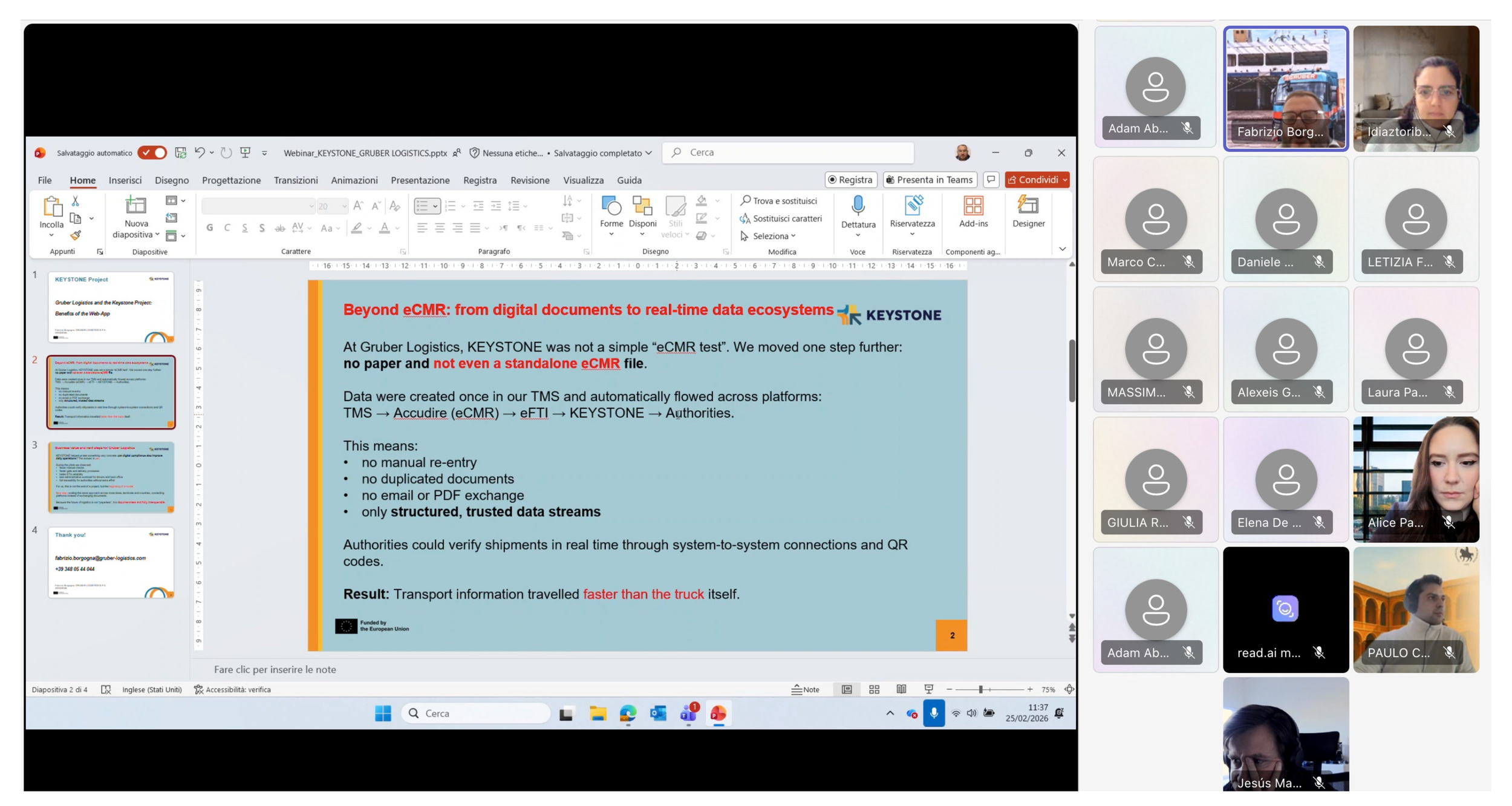Click the Add-ins icon

(x=973, y=206)
